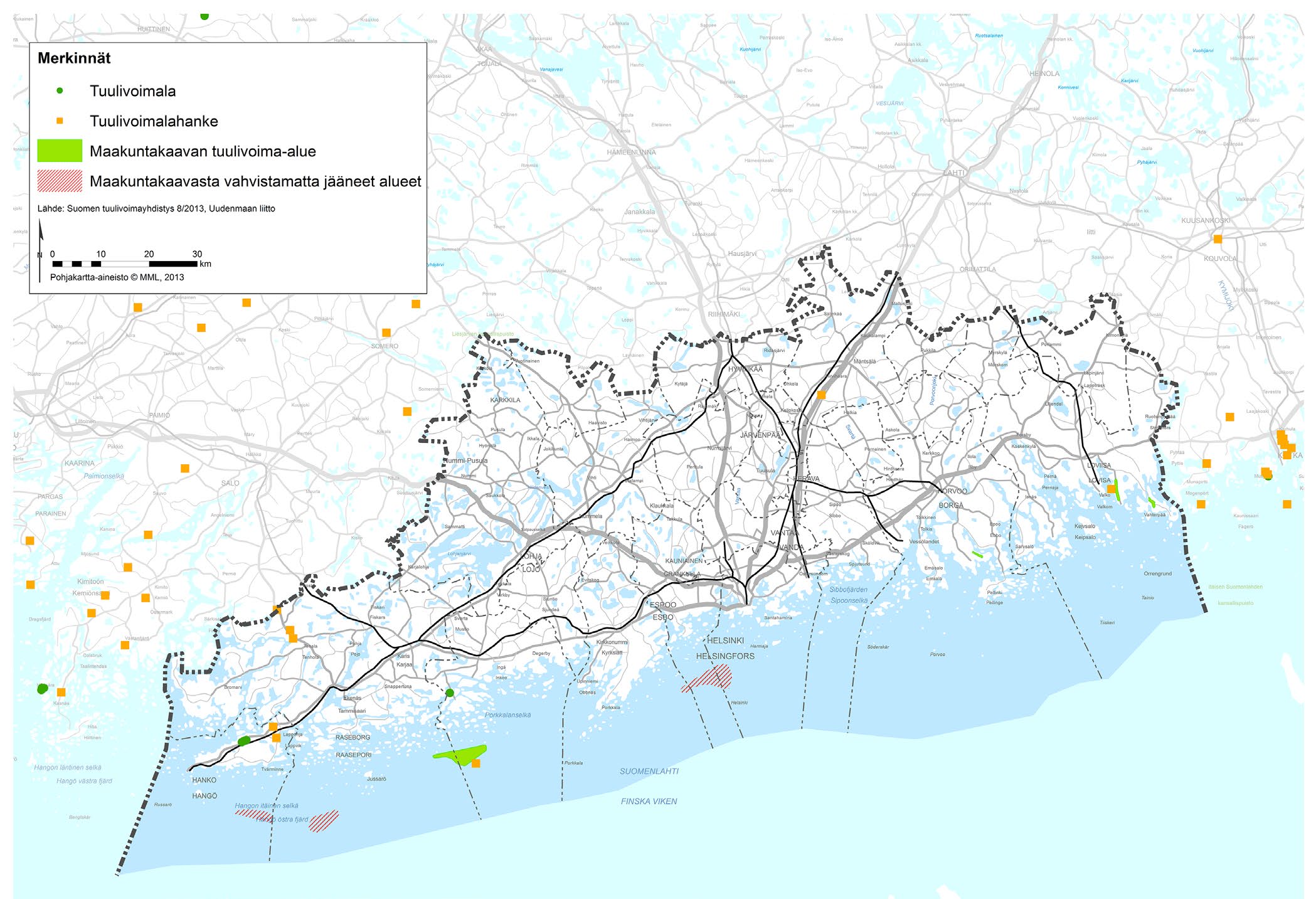This screenshot has width=1316, height=899.
Task: Click the ORIMATTILA label
Action: tap(977, 270)
